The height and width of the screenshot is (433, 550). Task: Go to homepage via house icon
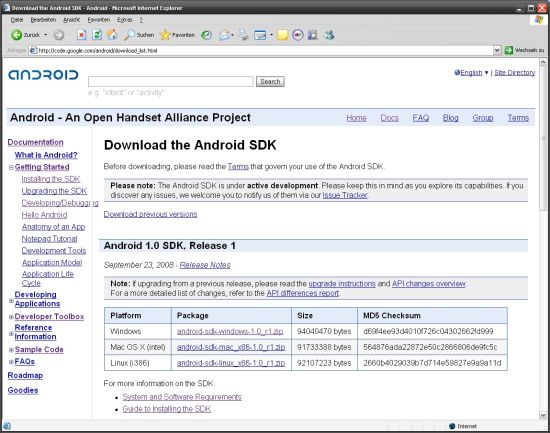click(x=112, y=35)
